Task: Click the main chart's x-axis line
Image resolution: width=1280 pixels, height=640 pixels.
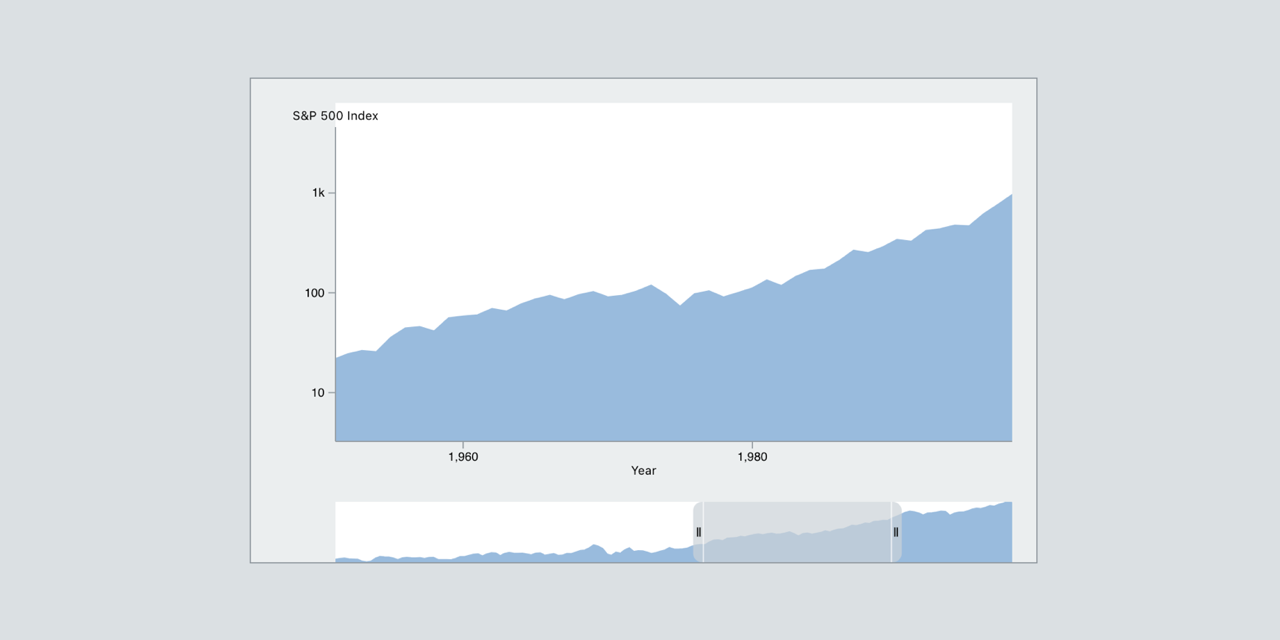Action: (x=670, y=440)
